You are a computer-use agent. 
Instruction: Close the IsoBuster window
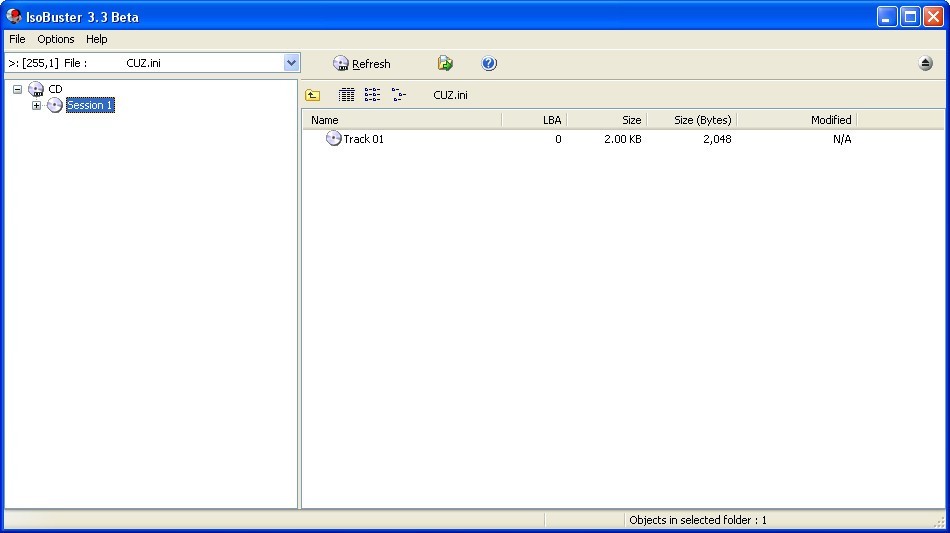(x=933, y=16)
